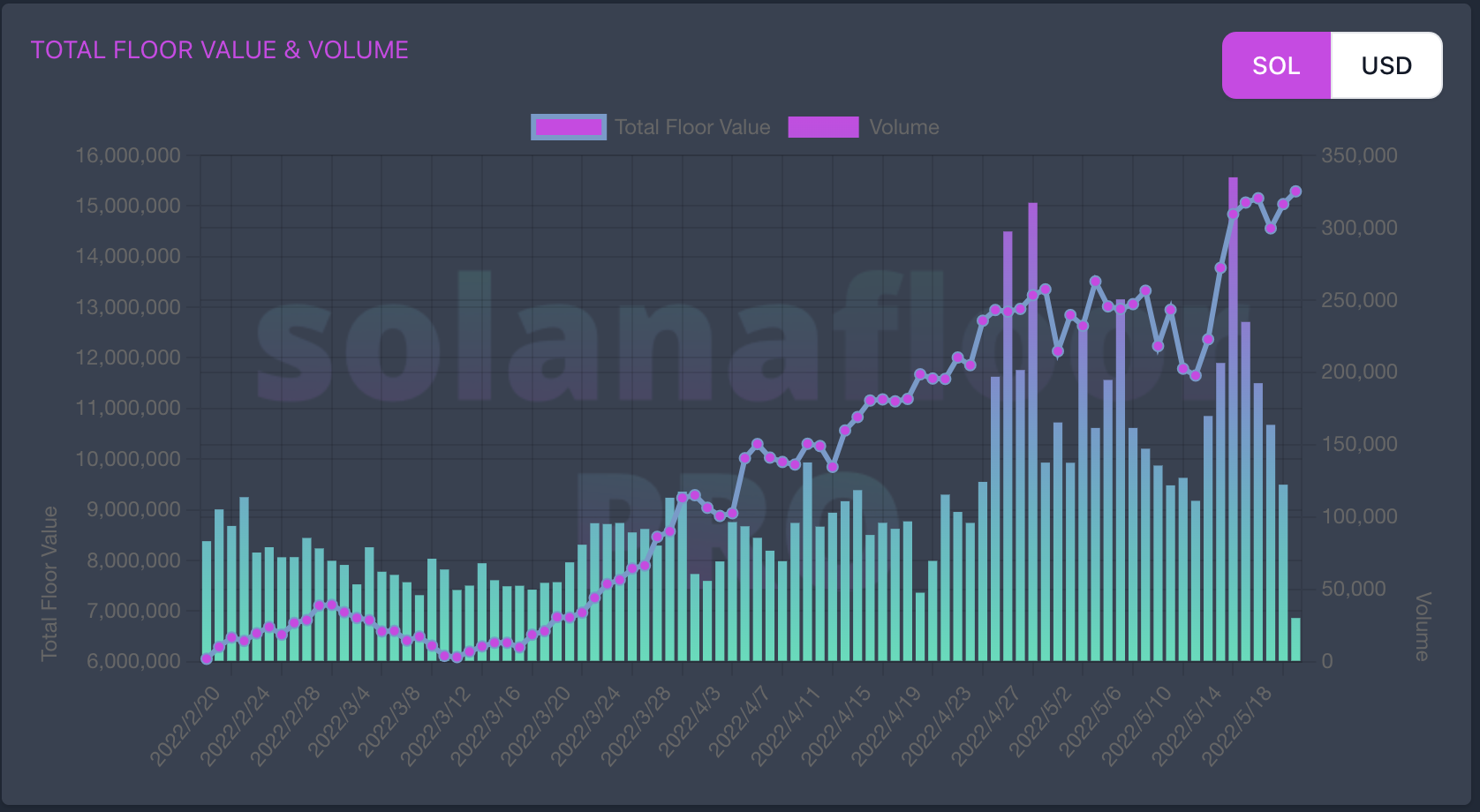Hide the Volume series label

click(904, 127)
